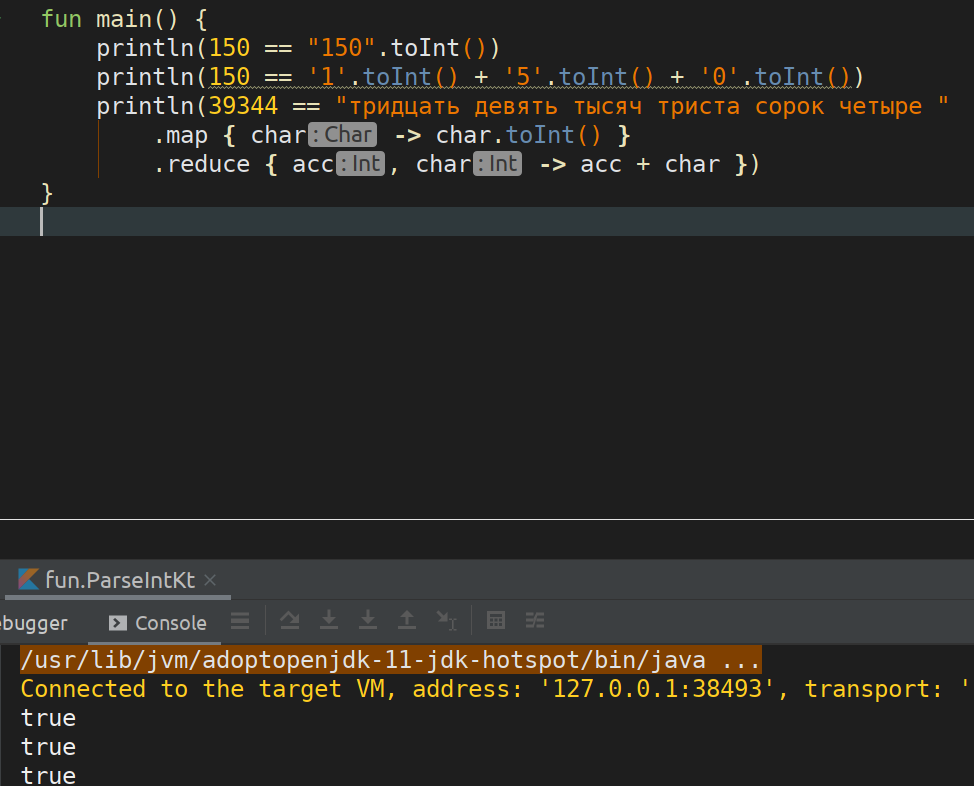Image resolution: width=974 pixels, height=786 pixels.
Task: Click the first toInt call on "150"
Action: coord(425,48)
